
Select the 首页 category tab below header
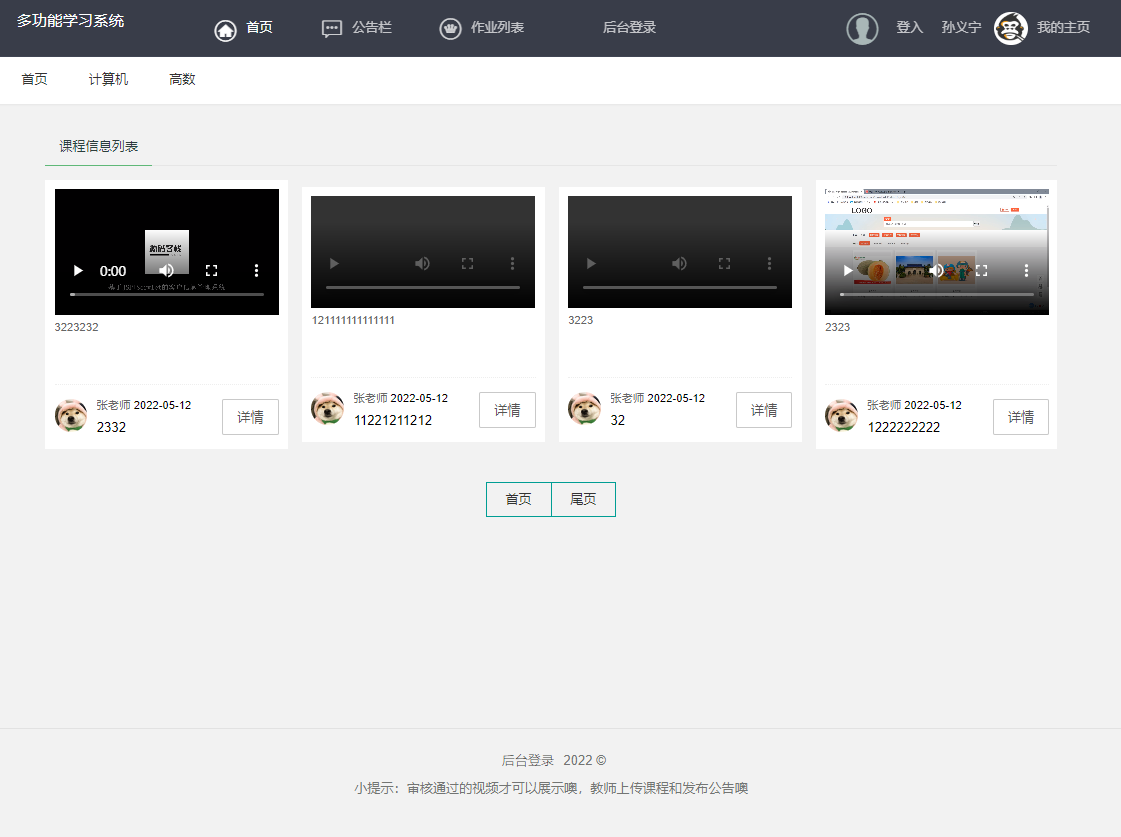click(34, 79)
